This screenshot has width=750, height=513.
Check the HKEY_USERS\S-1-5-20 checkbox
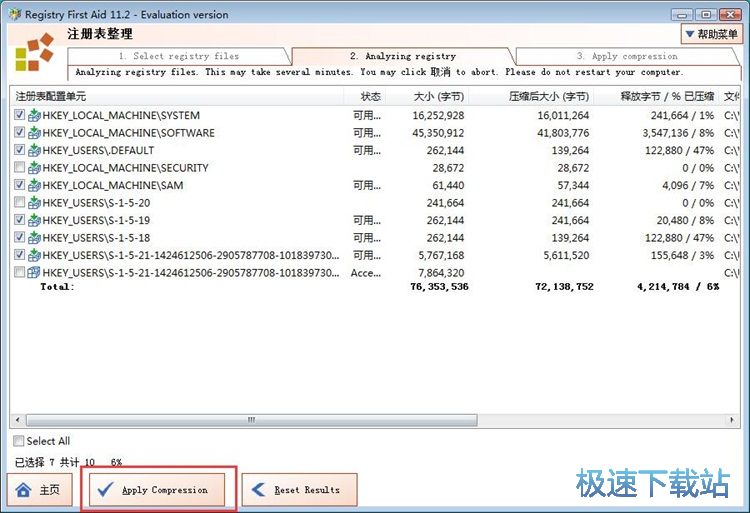tap(19, 202)
